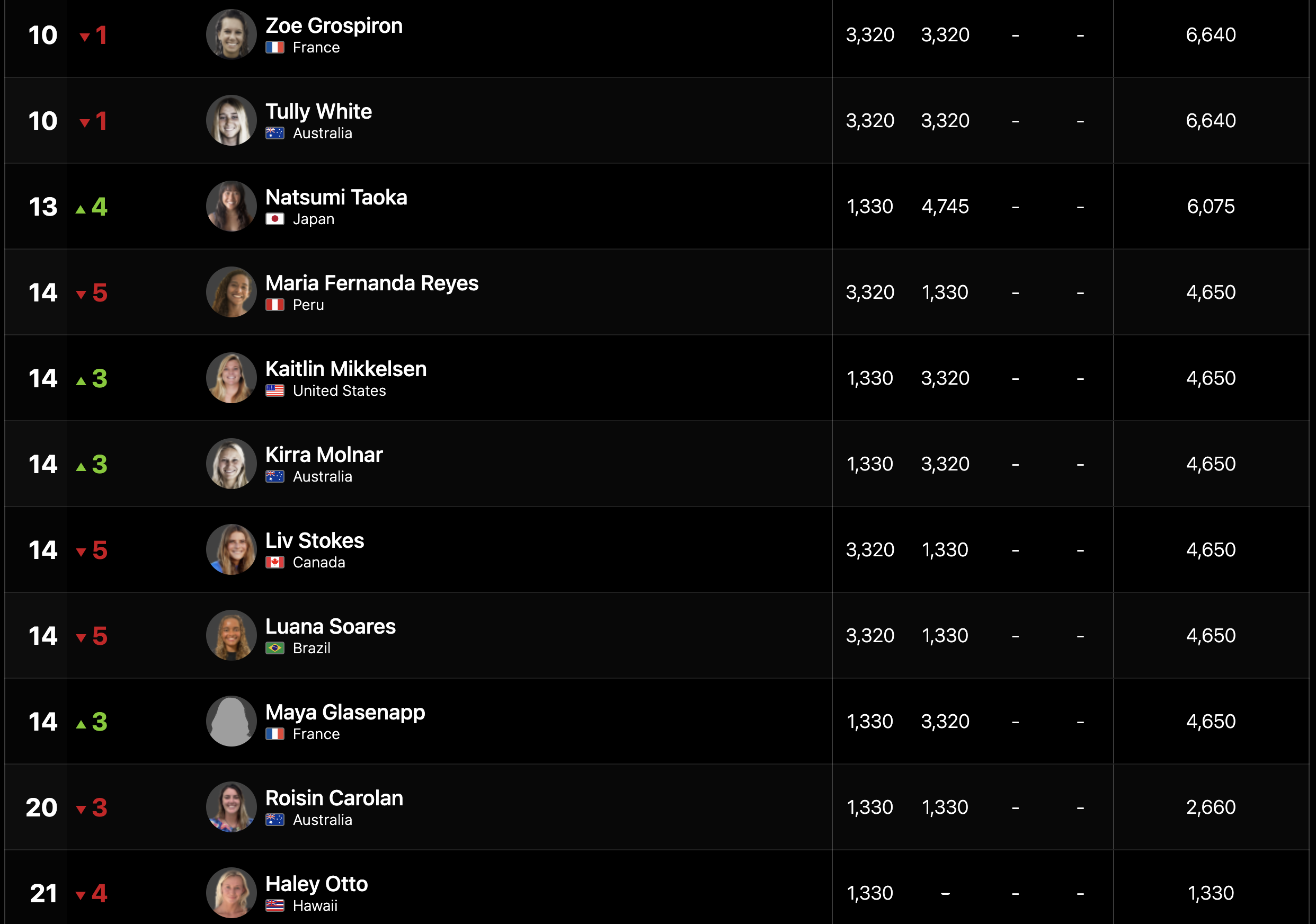Click Haley Otto's name link
Screen dimensions: 1316x924
[x=316, y=884]
